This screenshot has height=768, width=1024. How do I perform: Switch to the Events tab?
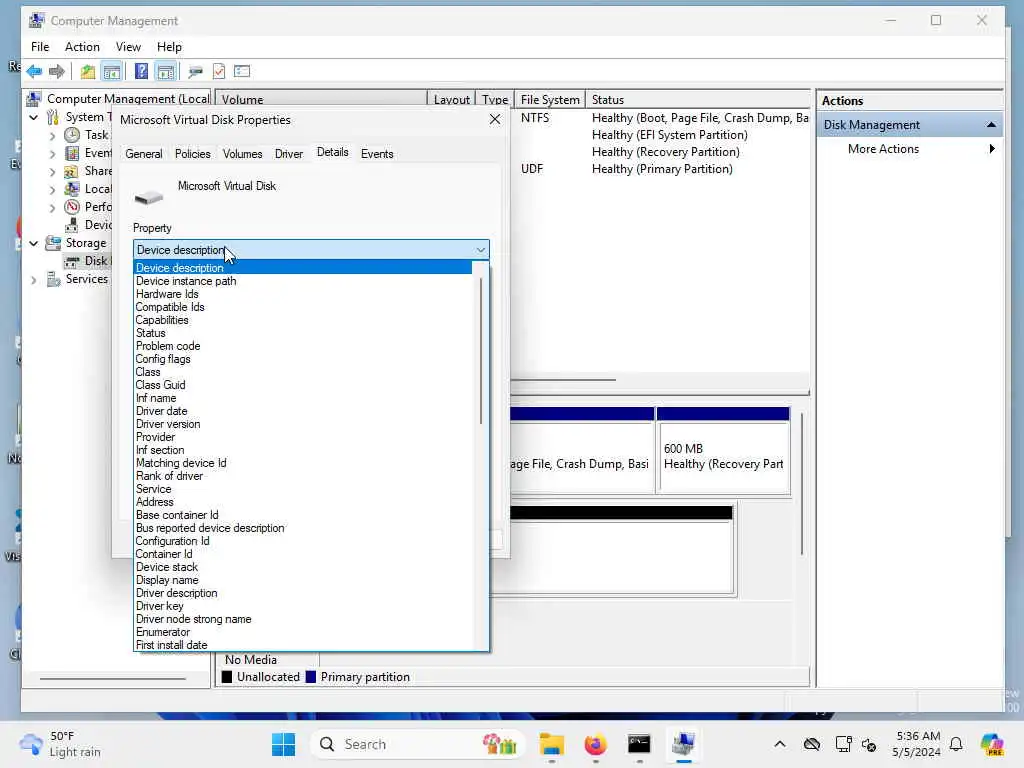(x=377, y=154)
